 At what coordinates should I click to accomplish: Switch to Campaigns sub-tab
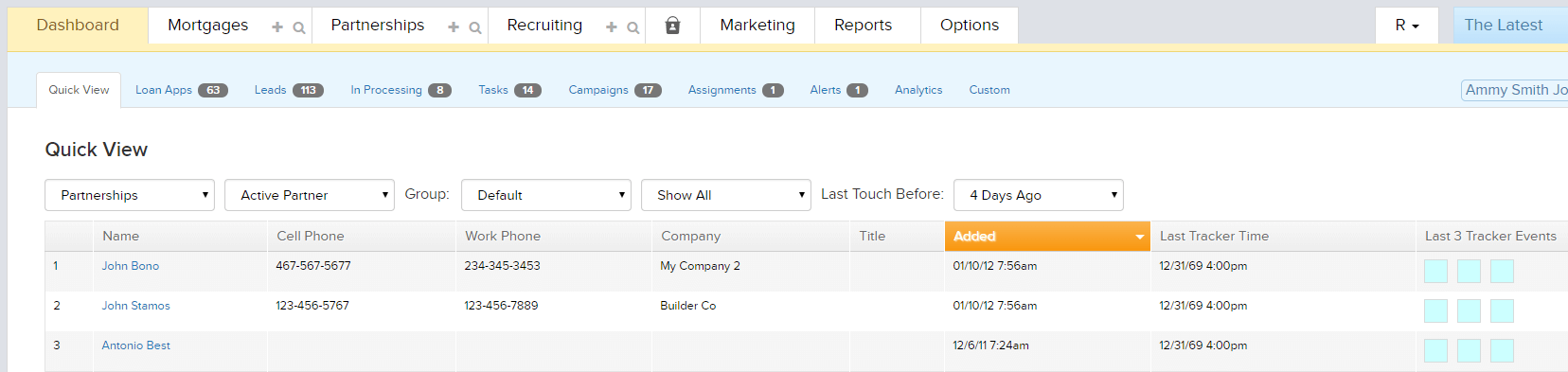point(615,90)
